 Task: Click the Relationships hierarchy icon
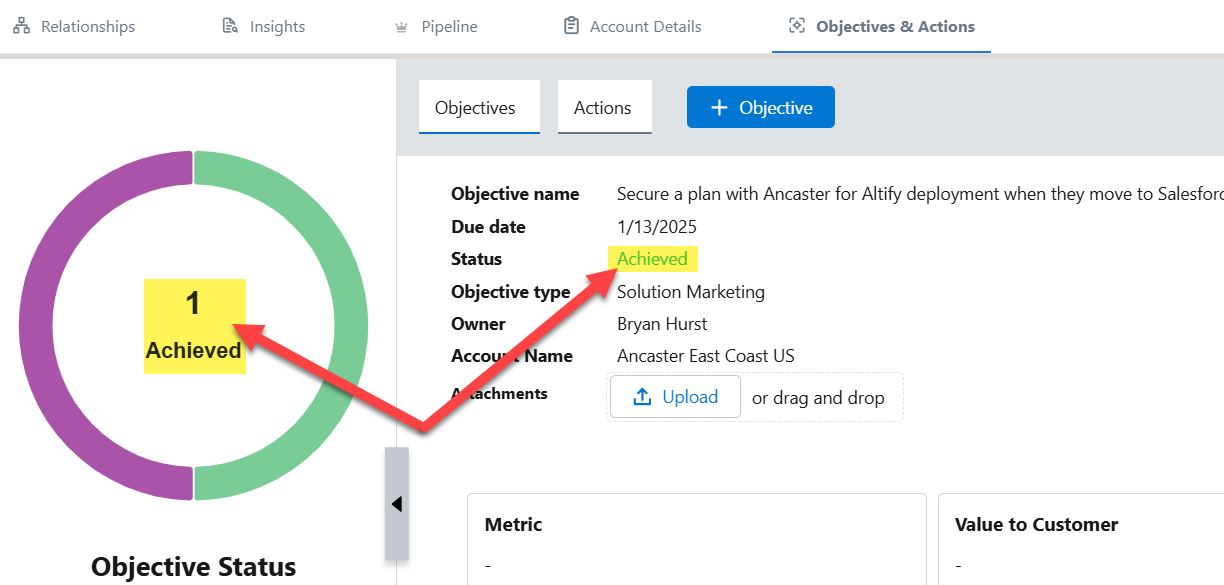[x=22, y=27]
